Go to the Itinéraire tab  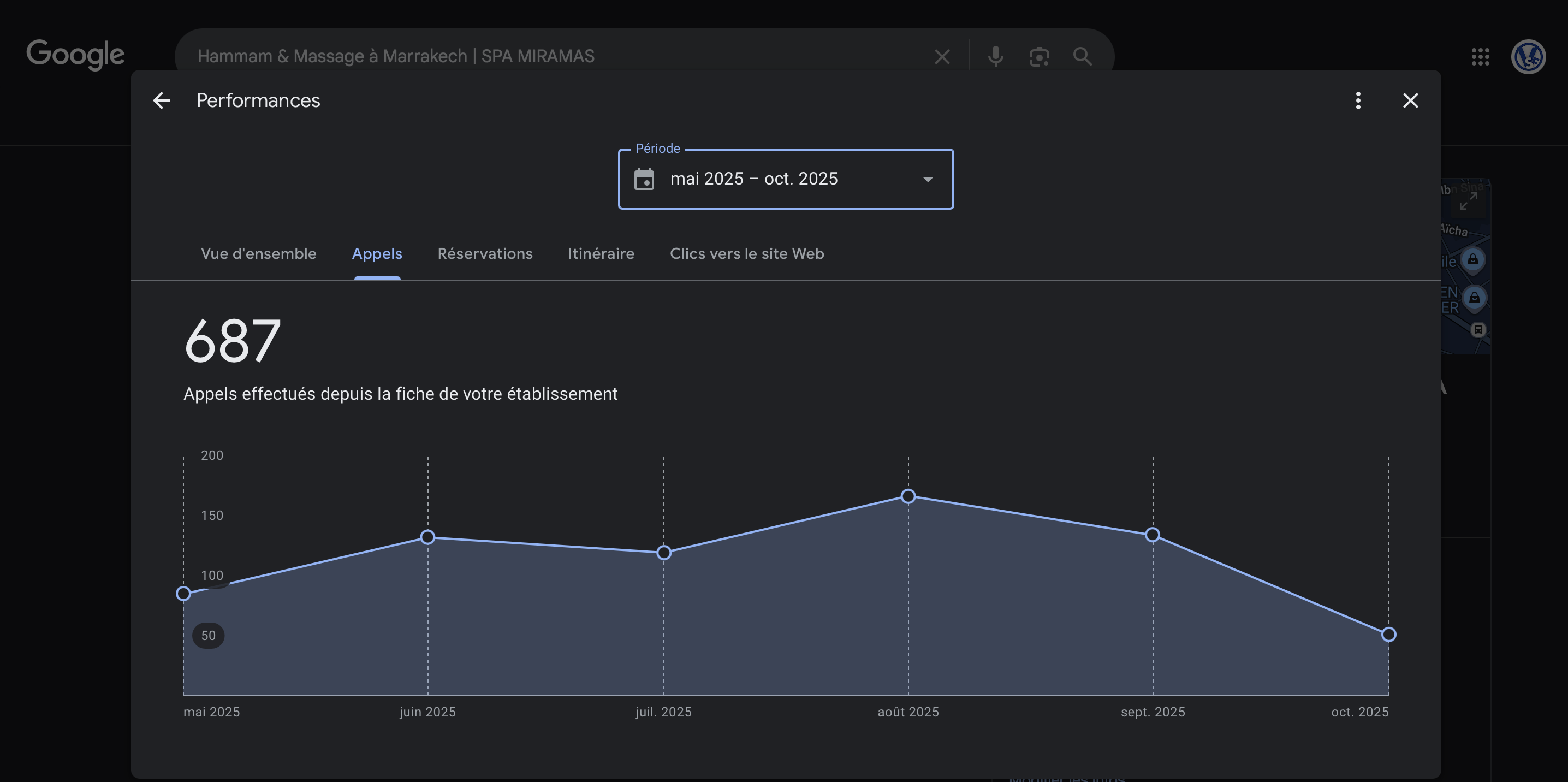[601, 253]
